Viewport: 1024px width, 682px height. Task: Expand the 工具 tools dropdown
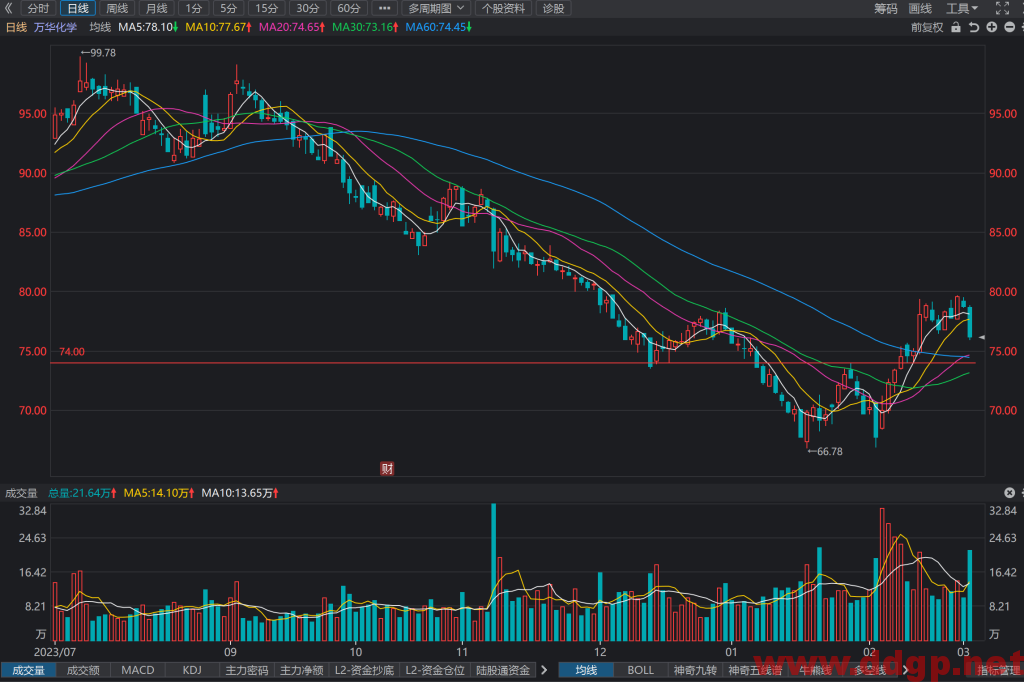click(962, 8)
